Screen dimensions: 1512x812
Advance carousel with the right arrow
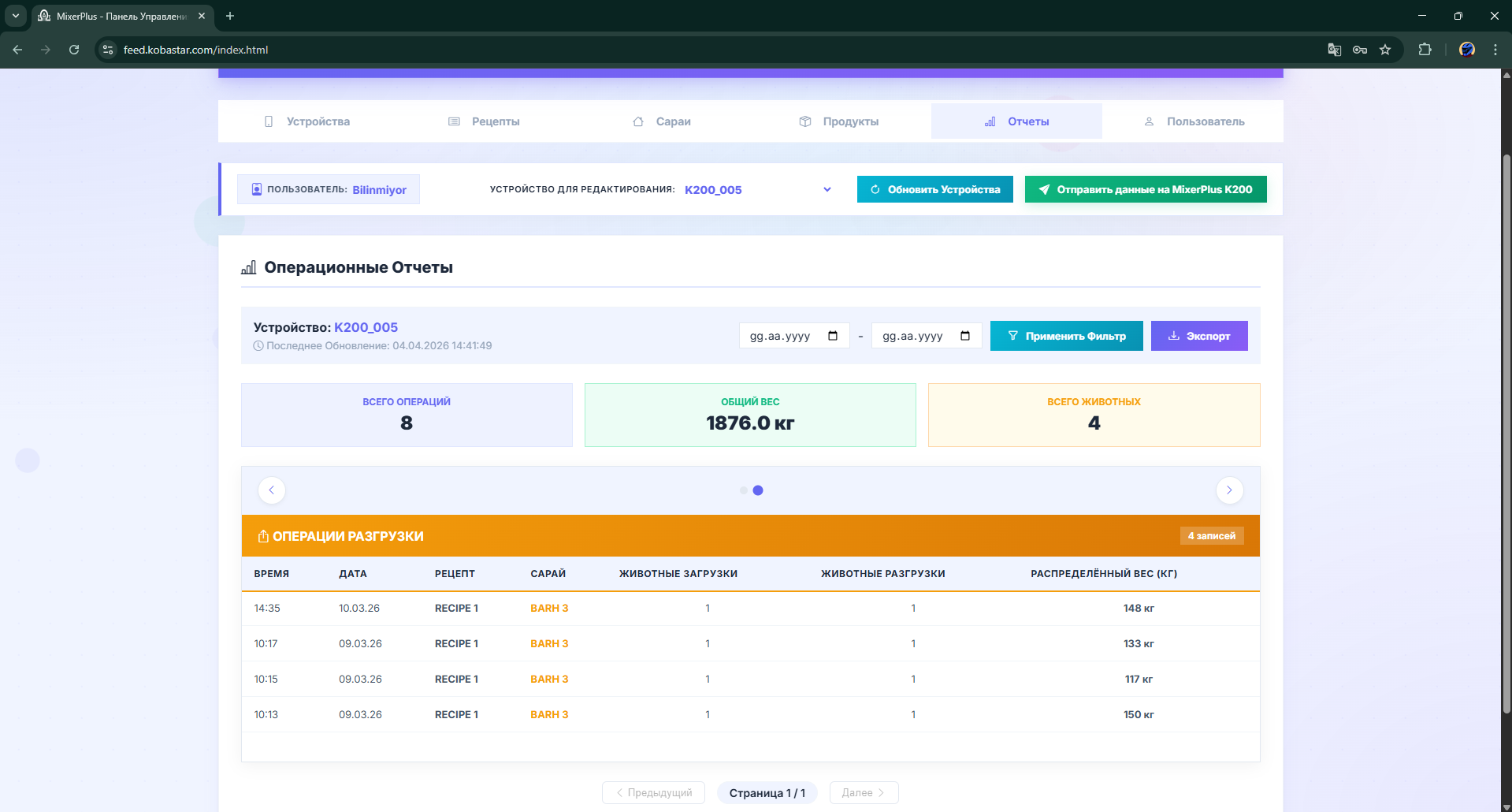pyautogui.click(x=1229, y=490)
